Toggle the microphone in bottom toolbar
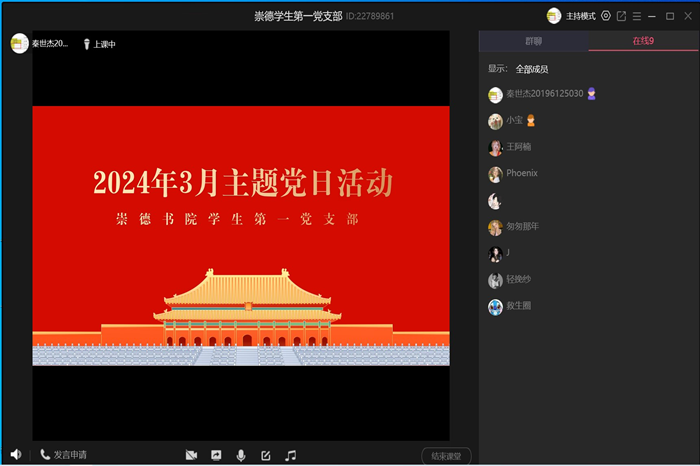Viewport: 700px width, 466px height. click(x=241, y=455)
